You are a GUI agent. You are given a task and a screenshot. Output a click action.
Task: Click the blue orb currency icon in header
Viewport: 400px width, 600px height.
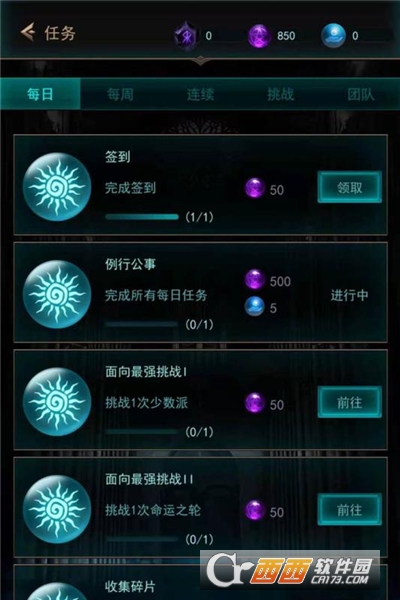[333, 36]
